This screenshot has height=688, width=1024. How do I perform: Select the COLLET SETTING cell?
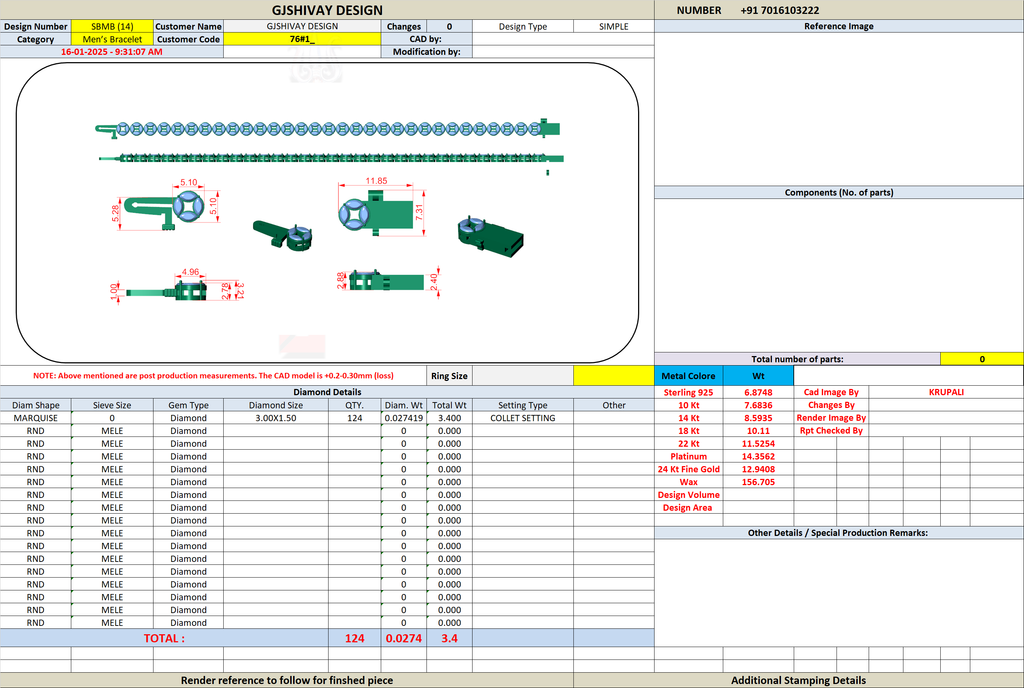click(x=522, y=418)
